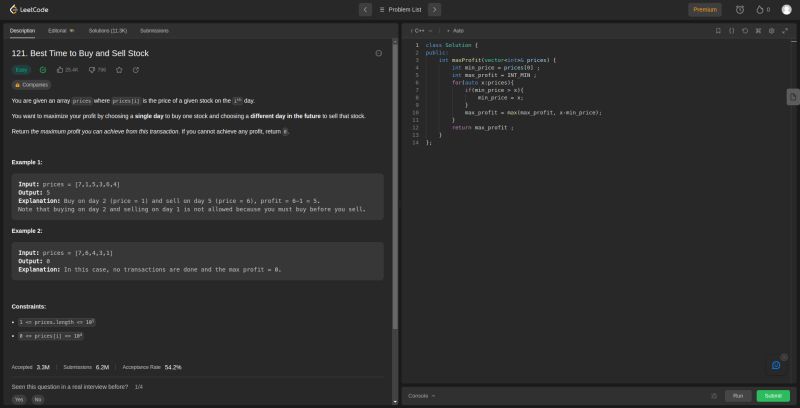Viewport: 800px width, 408px height.
Task: Switch to the Solutions tab
Action: 106,31
